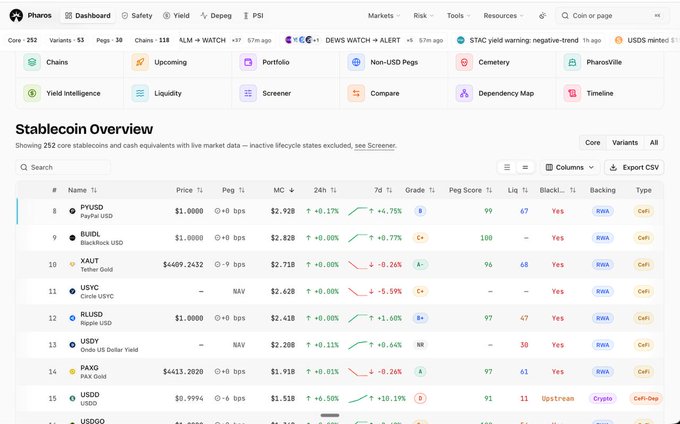Screen dimensions: 680x424
Task: Sort table by Liq column
Action: (x=518, y=190)
